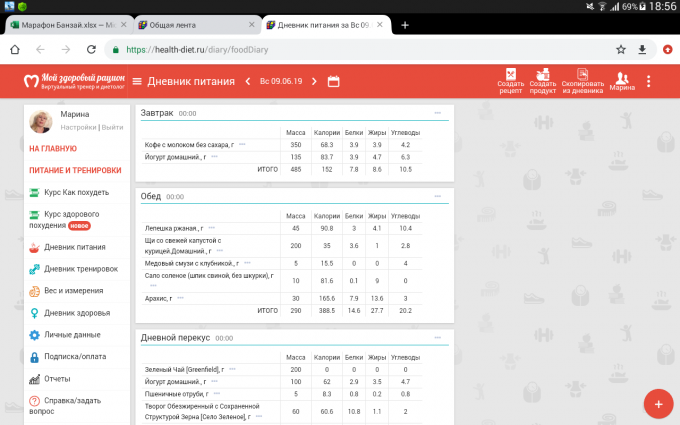Click the browser address bar URL
This screenshot has height=425, width=680.
[x=250, y=49]
